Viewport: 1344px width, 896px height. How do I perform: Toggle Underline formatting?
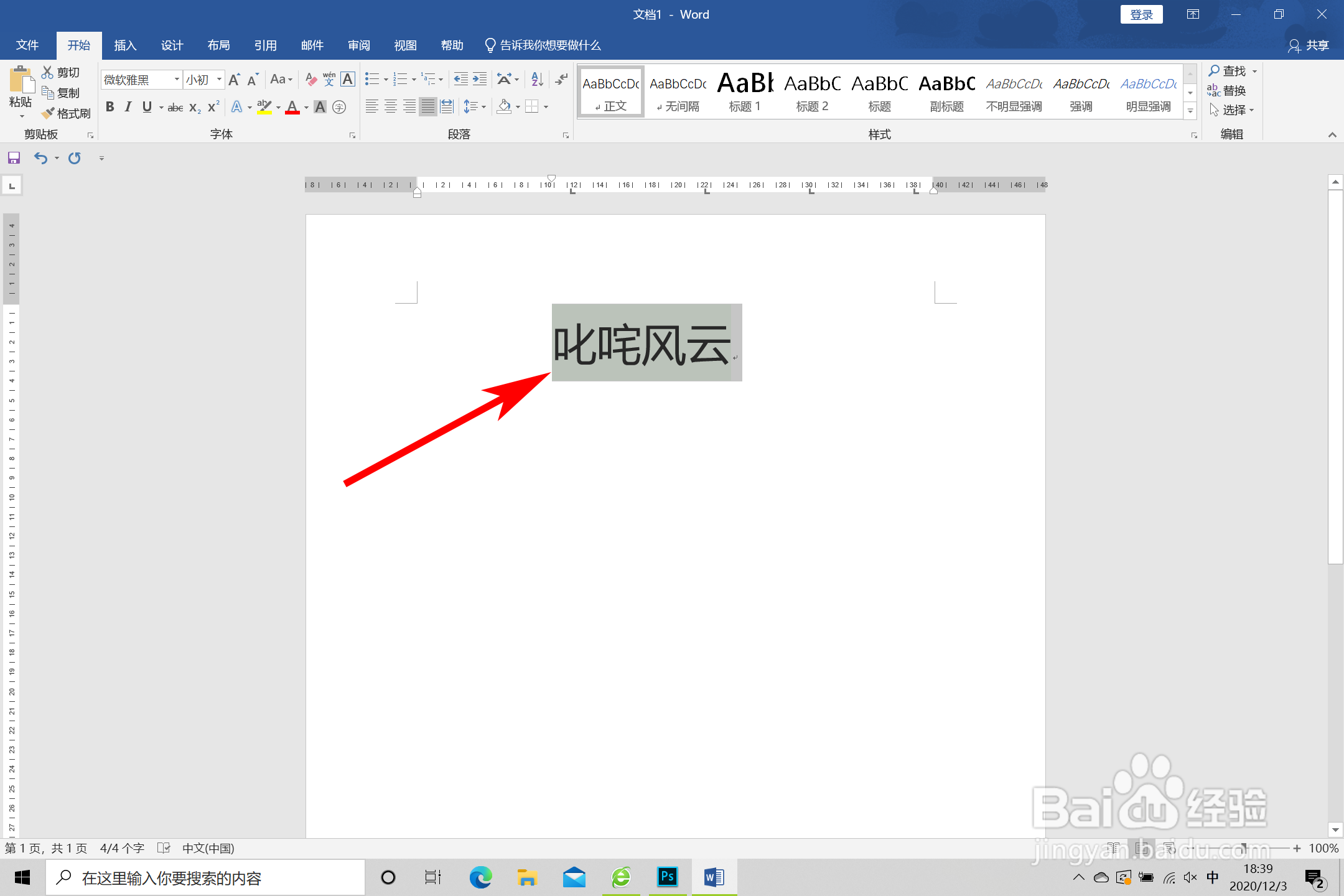pos(147,107)
